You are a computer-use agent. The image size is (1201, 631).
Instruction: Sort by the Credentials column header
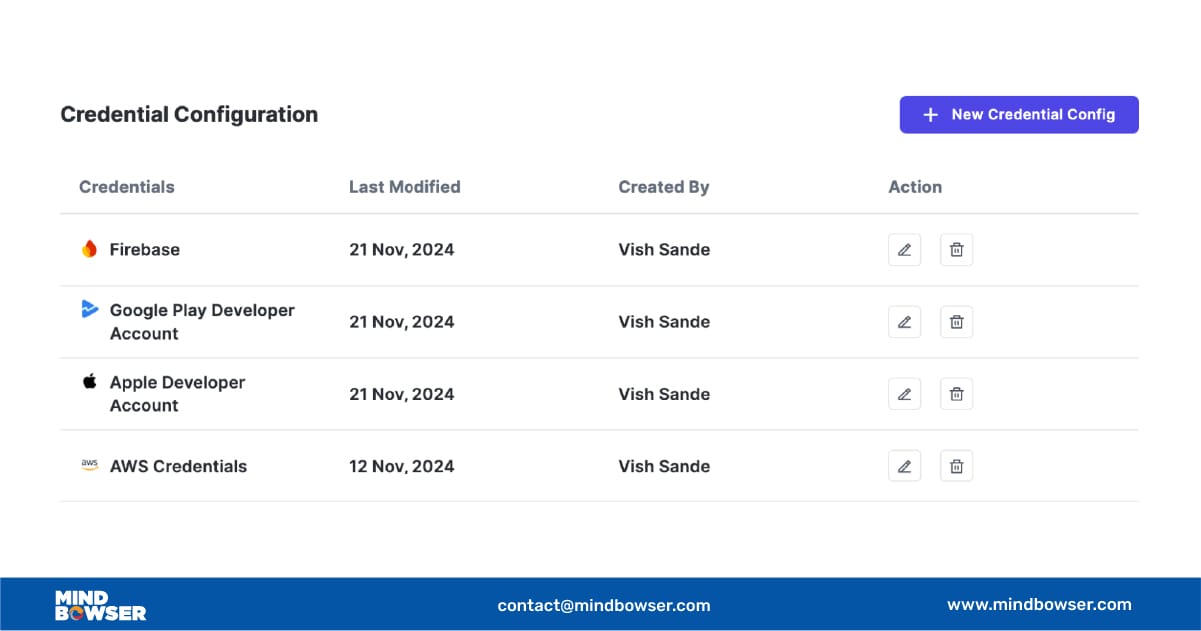127,187
